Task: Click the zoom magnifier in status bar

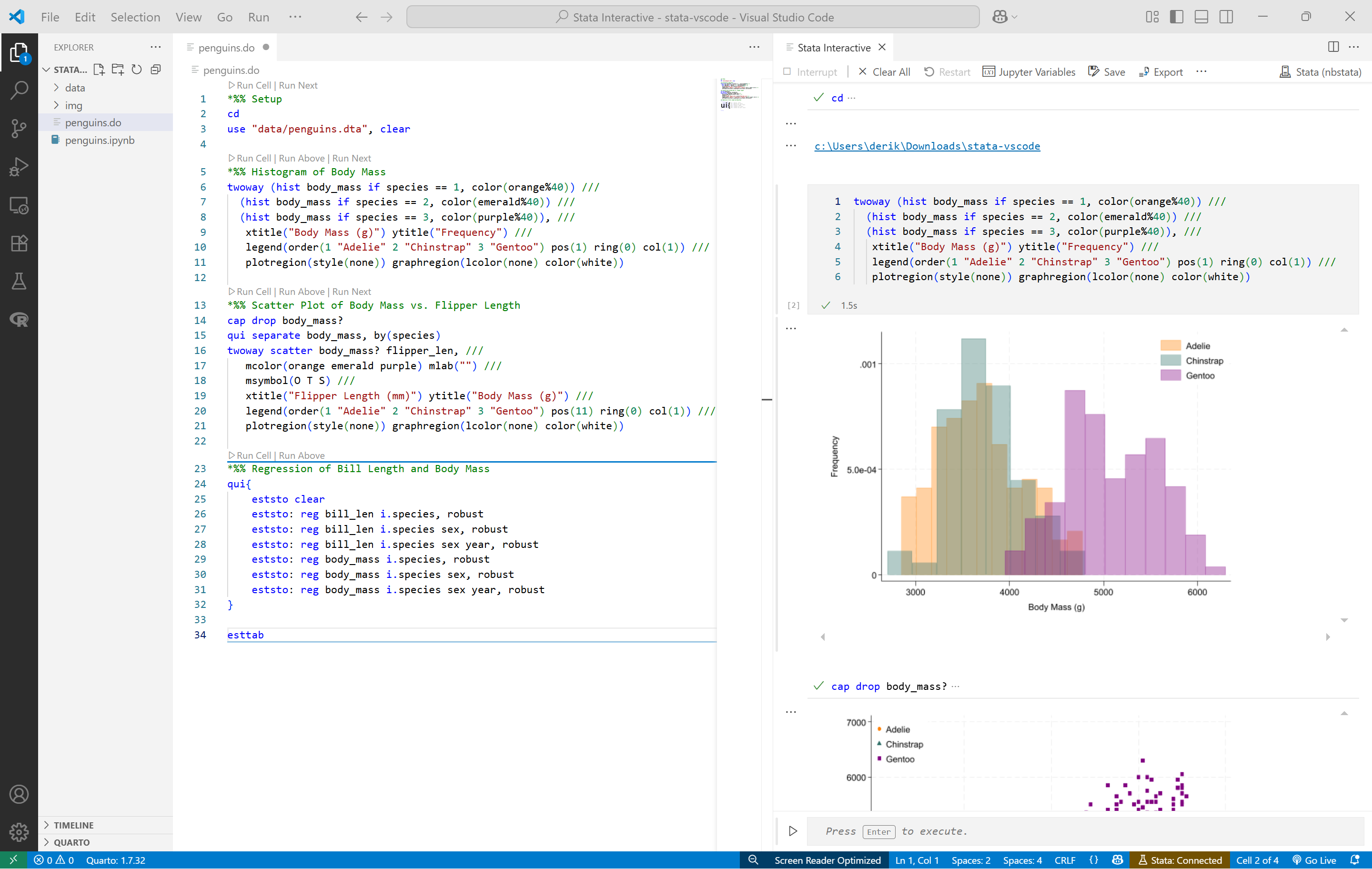Action: 753,860
